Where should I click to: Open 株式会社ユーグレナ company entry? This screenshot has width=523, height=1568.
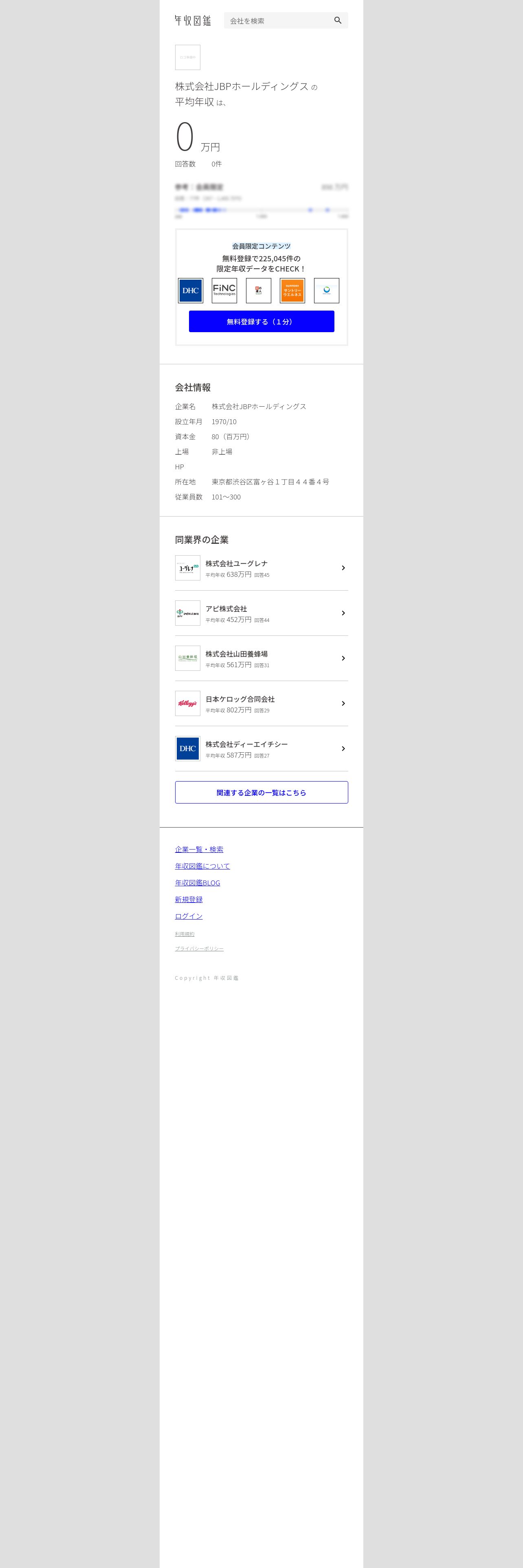tap(261, 568)
